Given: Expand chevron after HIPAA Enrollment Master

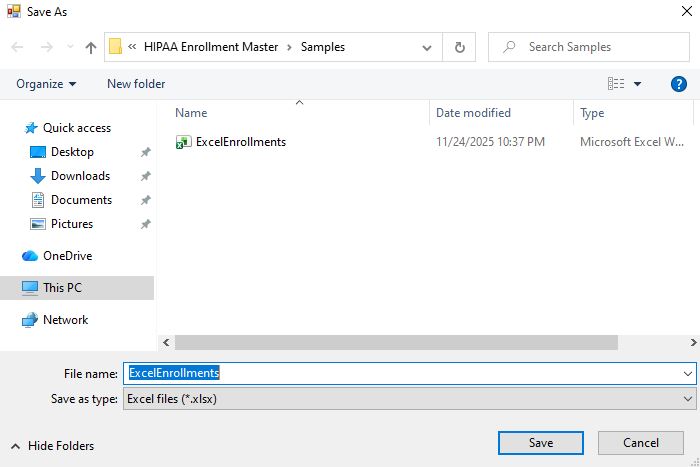Looking at the screenshot, I should pyautogui.click(x=289, y=47).
